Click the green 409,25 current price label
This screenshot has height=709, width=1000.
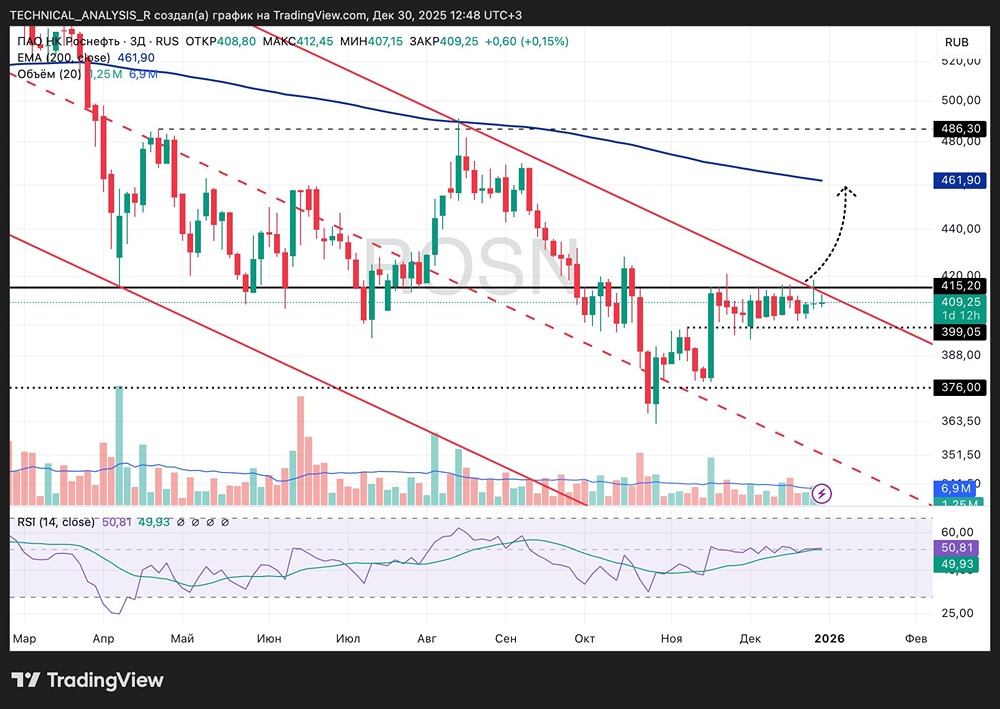click(960, 302)
